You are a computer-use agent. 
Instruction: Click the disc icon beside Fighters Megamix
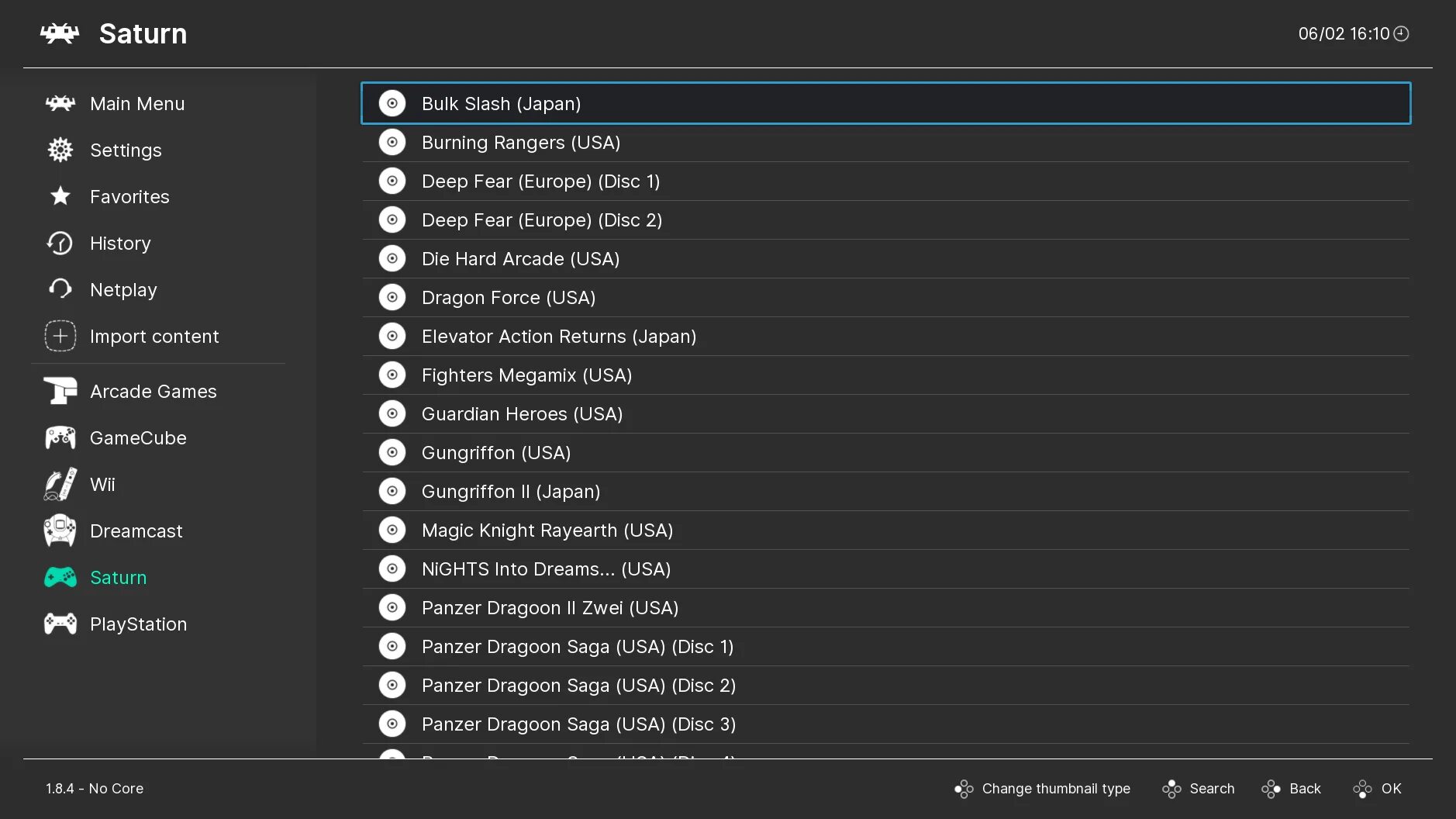coord(392,375)
